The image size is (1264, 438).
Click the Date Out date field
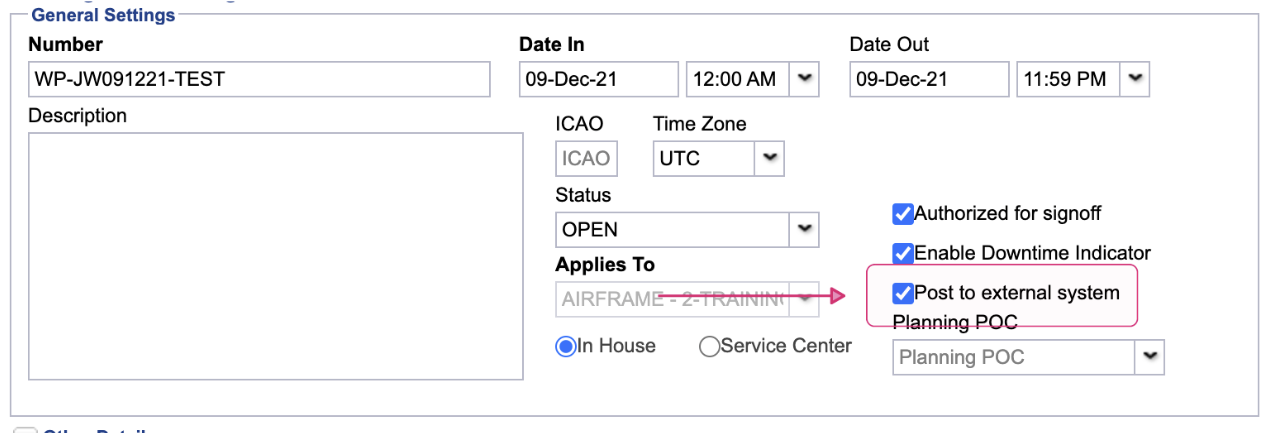coord(929,79)
